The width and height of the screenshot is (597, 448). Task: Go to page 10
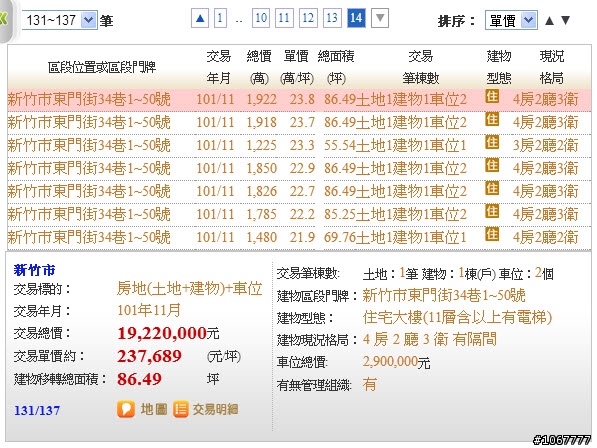point(261,18)
